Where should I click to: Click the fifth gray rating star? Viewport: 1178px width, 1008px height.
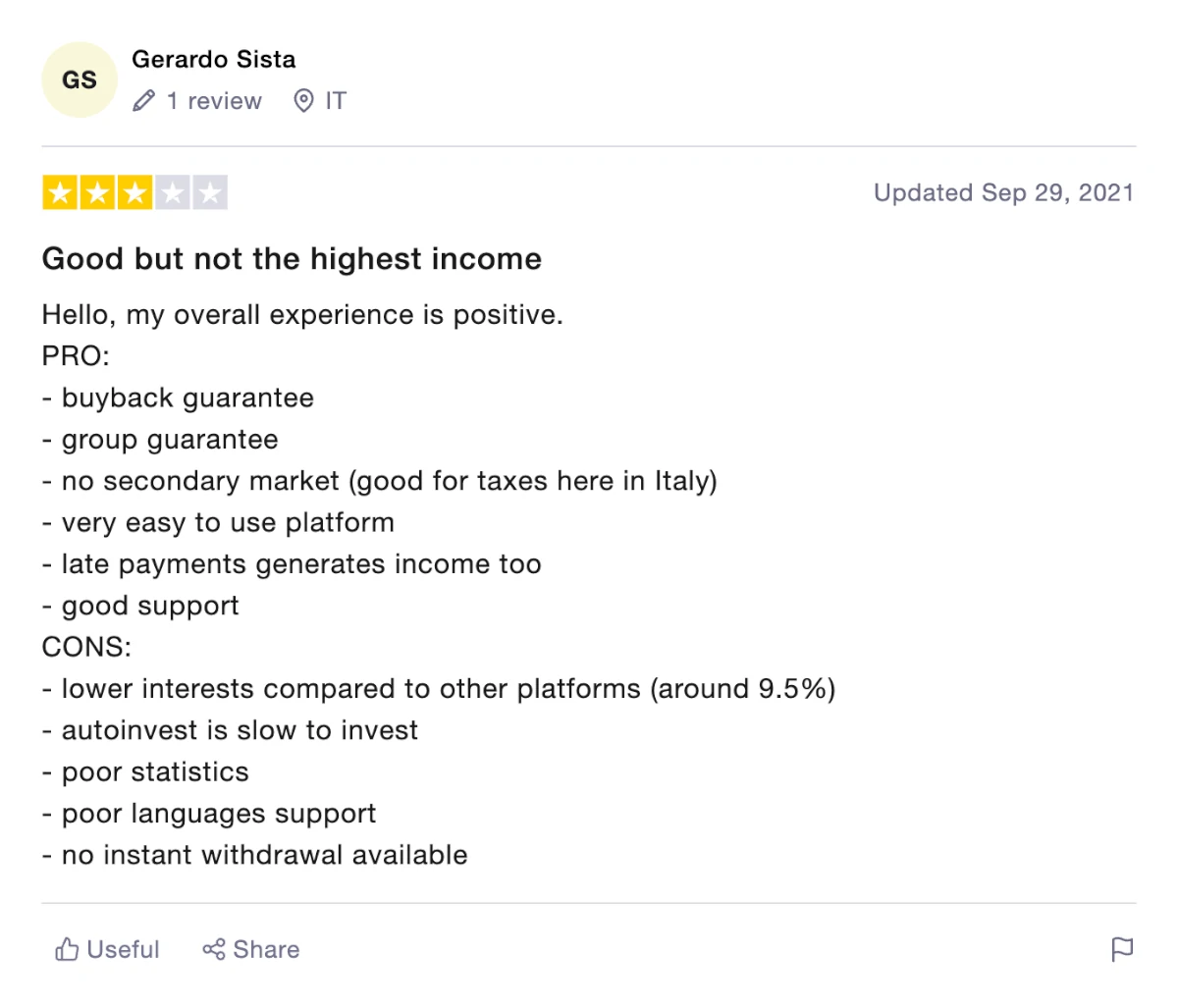(209, 193)
